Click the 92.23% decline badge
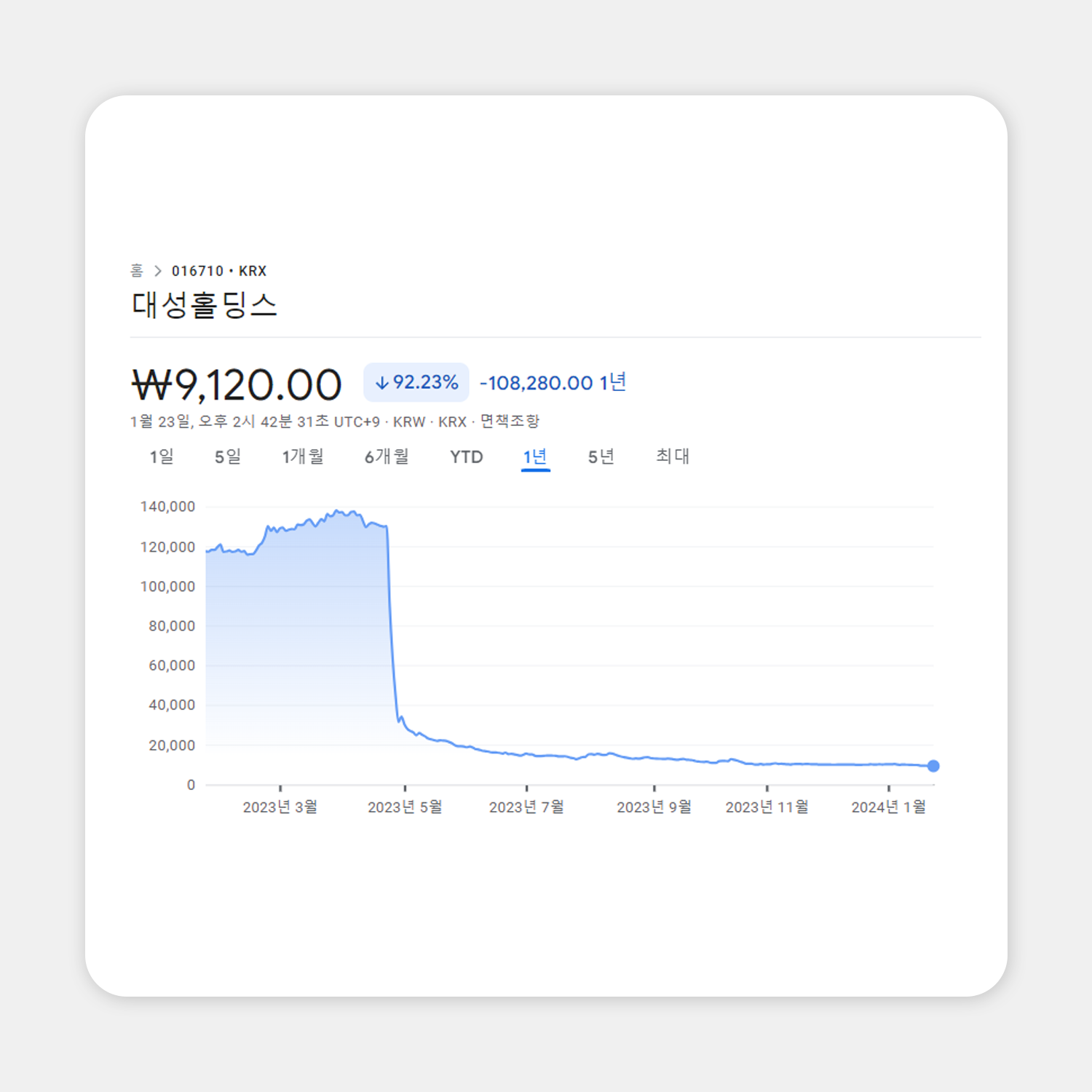This screenshot has height=1092, width=1092. pos(416,382)
